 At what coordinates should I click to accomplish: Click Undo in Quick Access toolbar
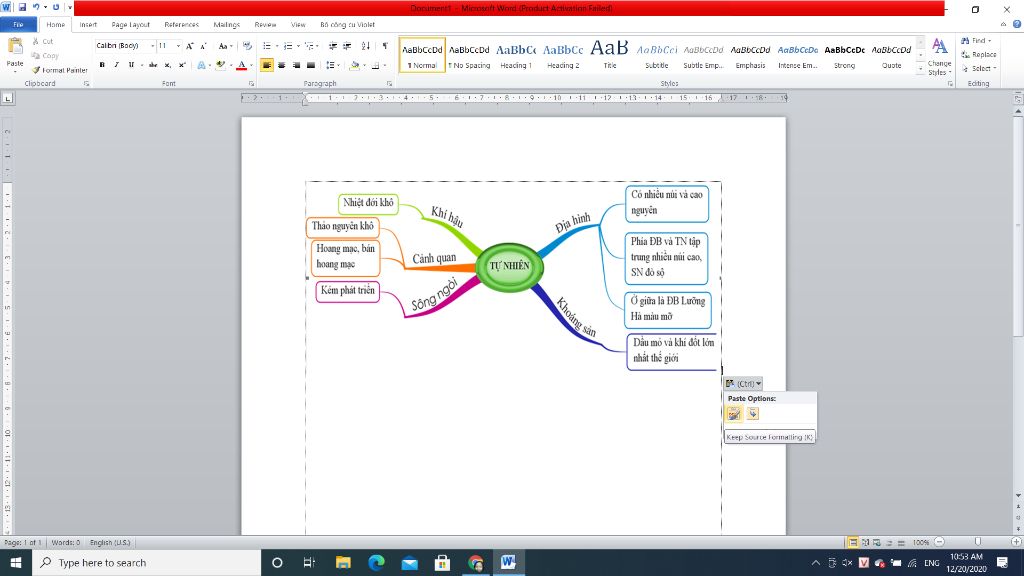36,7
